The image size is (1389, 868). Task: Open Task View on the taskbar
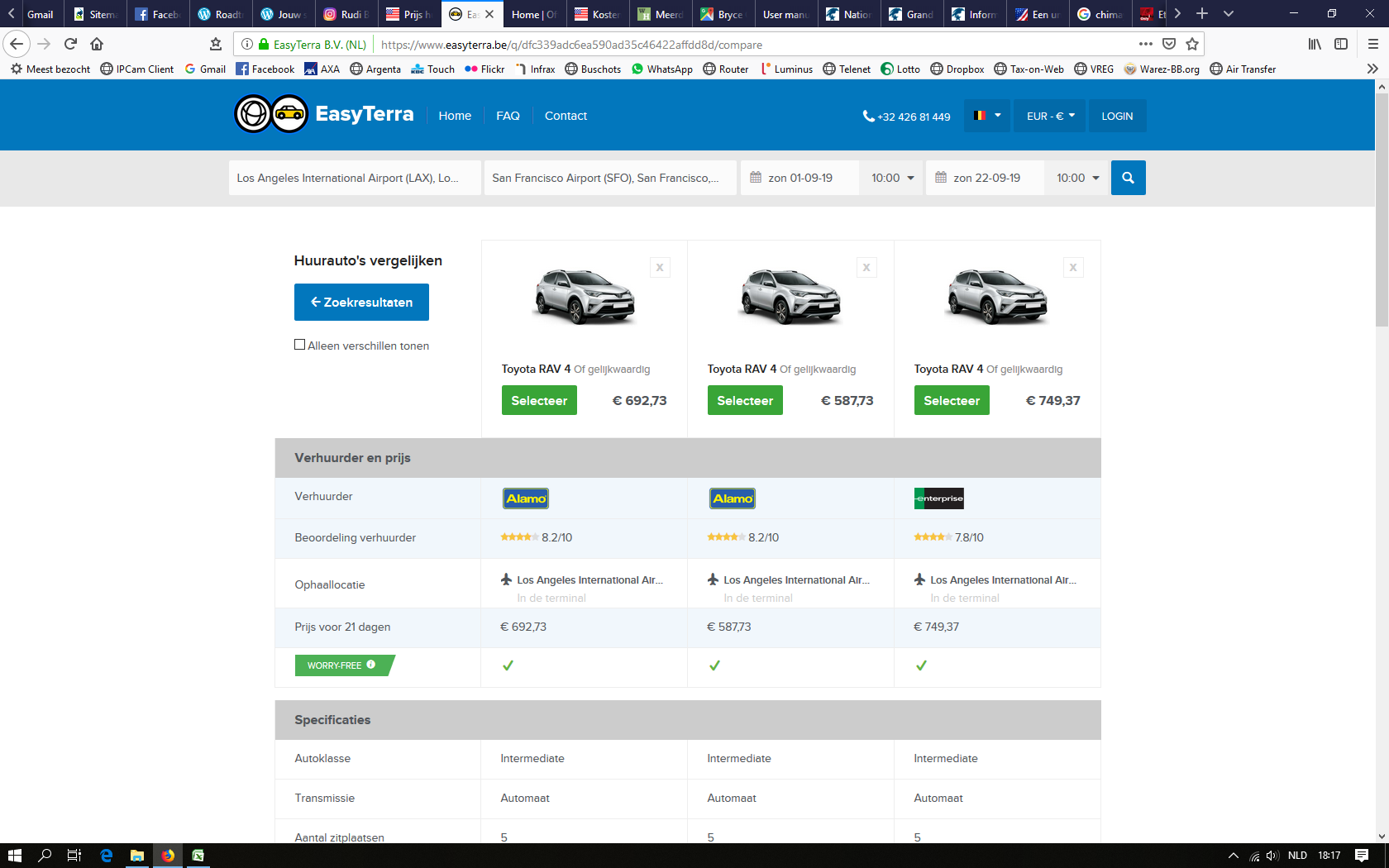(x=74, y=856)
